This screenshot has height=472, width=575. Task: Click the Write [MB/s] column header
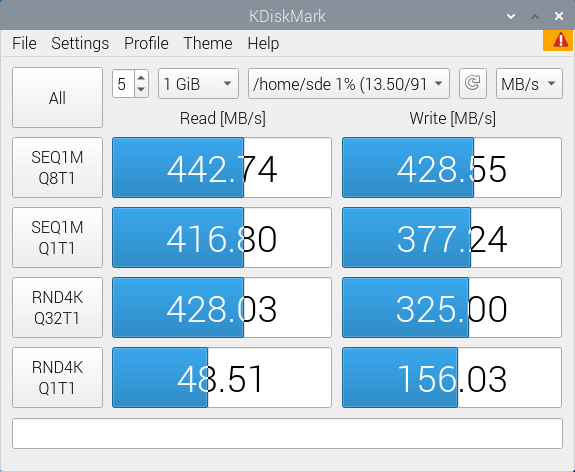453,118
